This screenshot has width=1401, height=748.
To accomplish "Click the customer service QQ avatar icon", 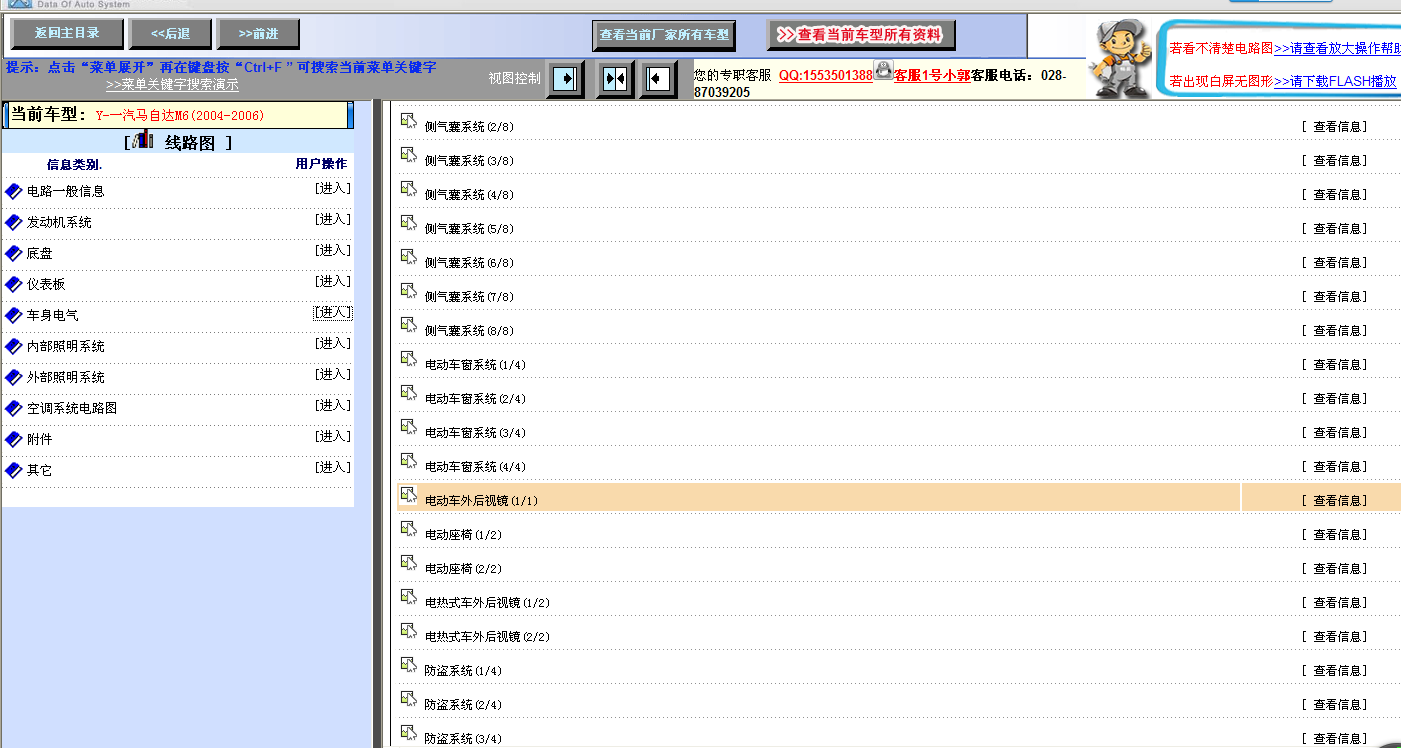I will tap(883, 69).
